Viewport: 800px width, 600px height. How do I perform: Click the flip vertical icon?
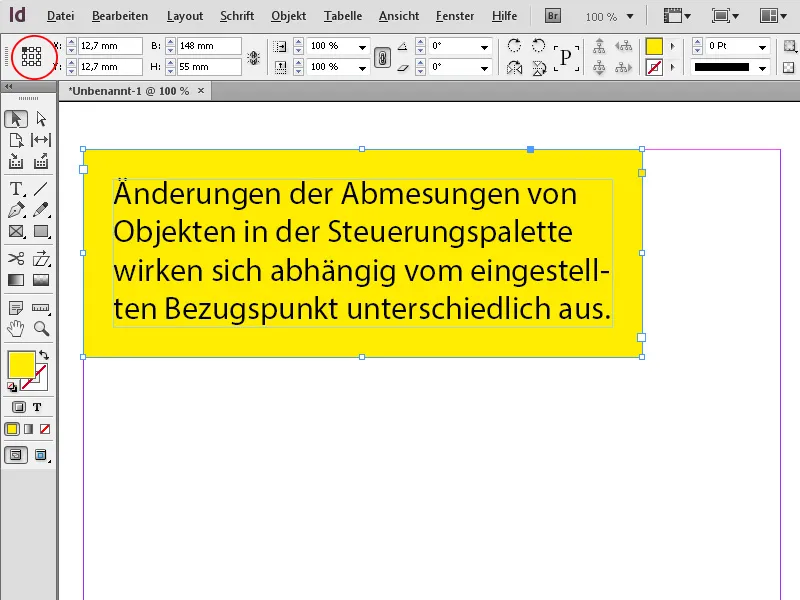[x=538, y=67]
